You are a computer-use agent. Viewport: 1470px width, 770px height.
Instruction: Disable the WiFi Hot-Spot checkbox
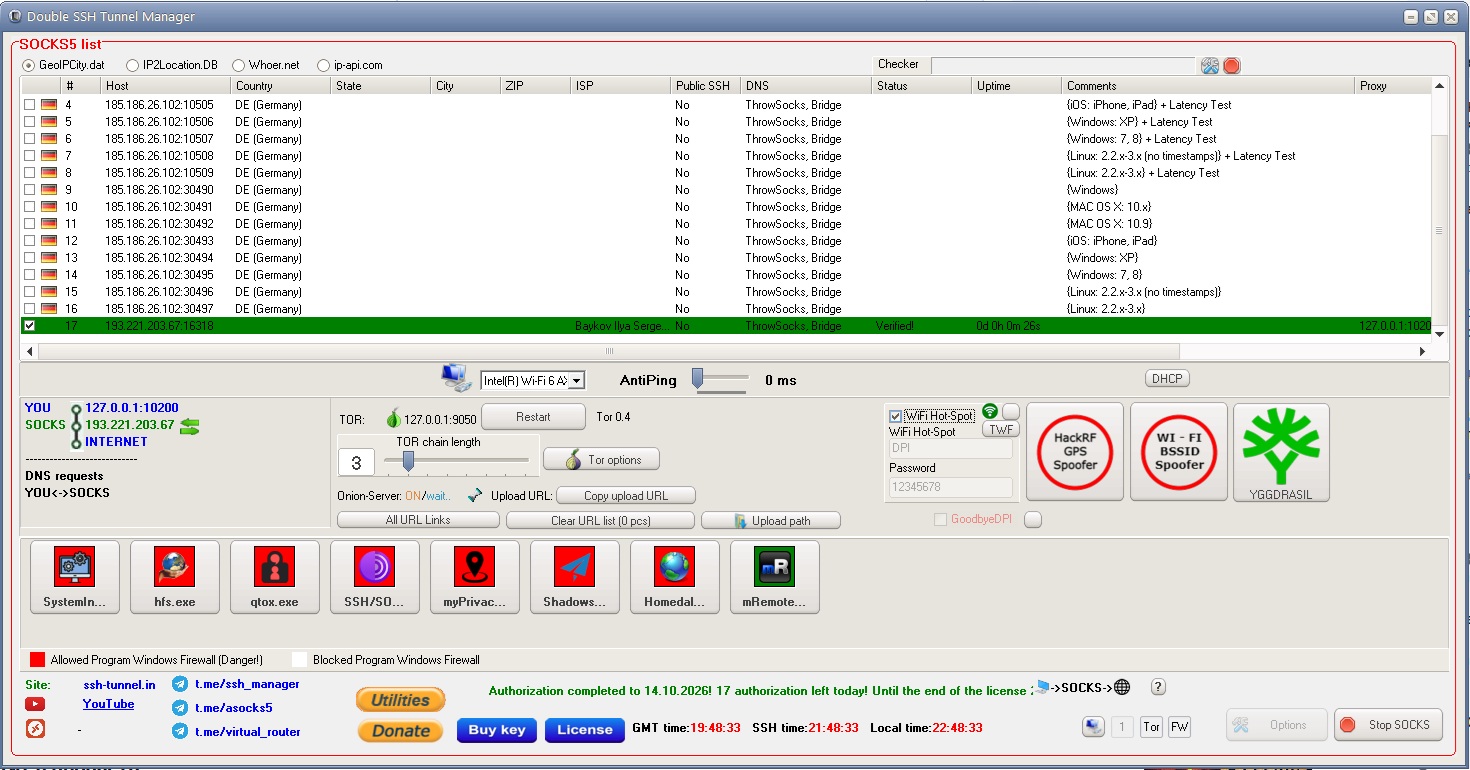click(895, 416)
